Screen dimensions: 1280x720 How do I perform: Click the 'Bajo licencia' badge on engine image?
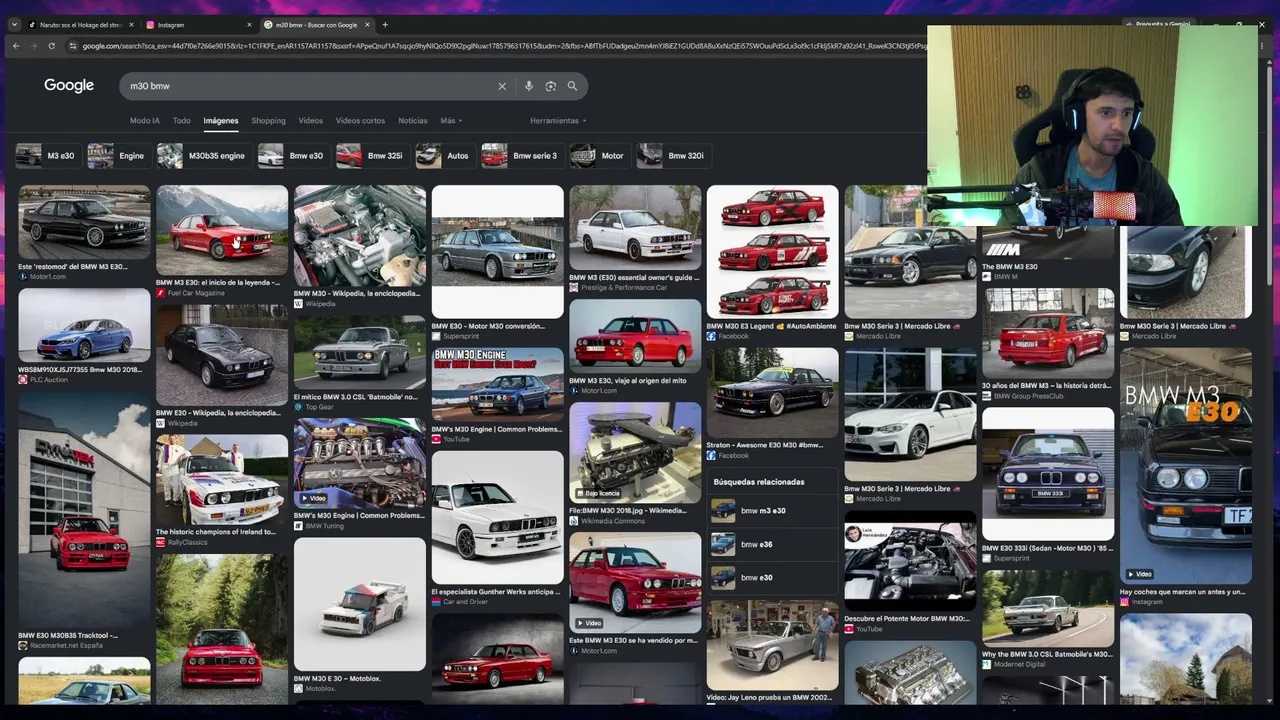pyautogui.click(x=597, y=493)
